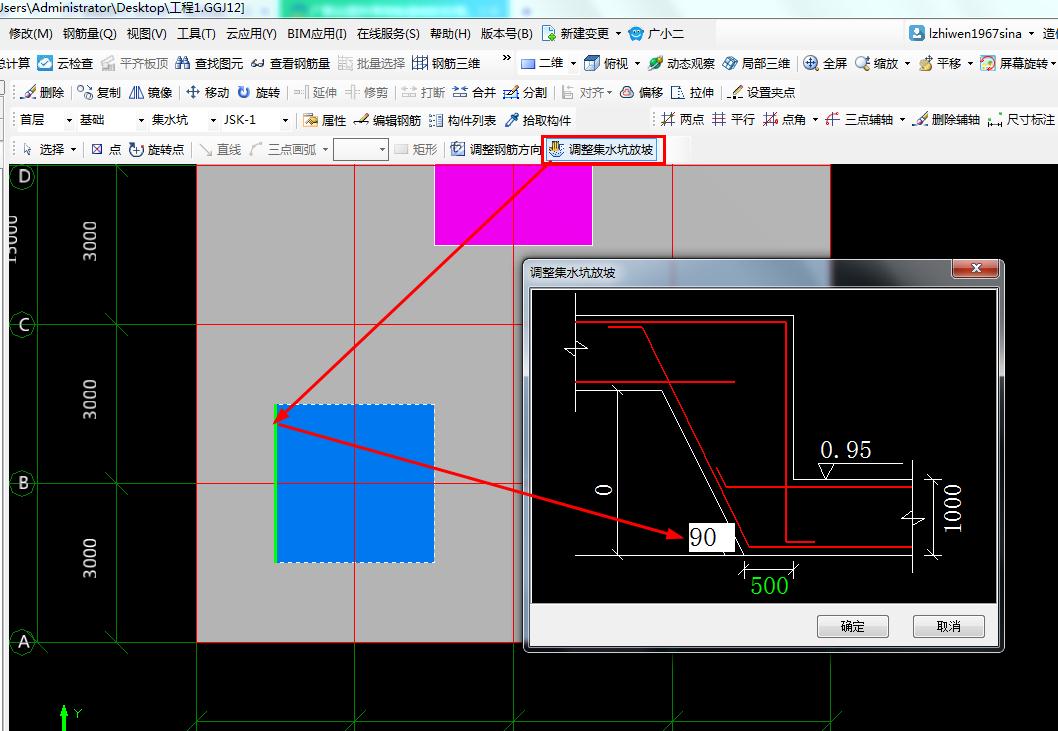Viewport: 1058px width, 731px height.
Task: Expand the 平移 pan dropdown arrow
Action: [970, 63]
